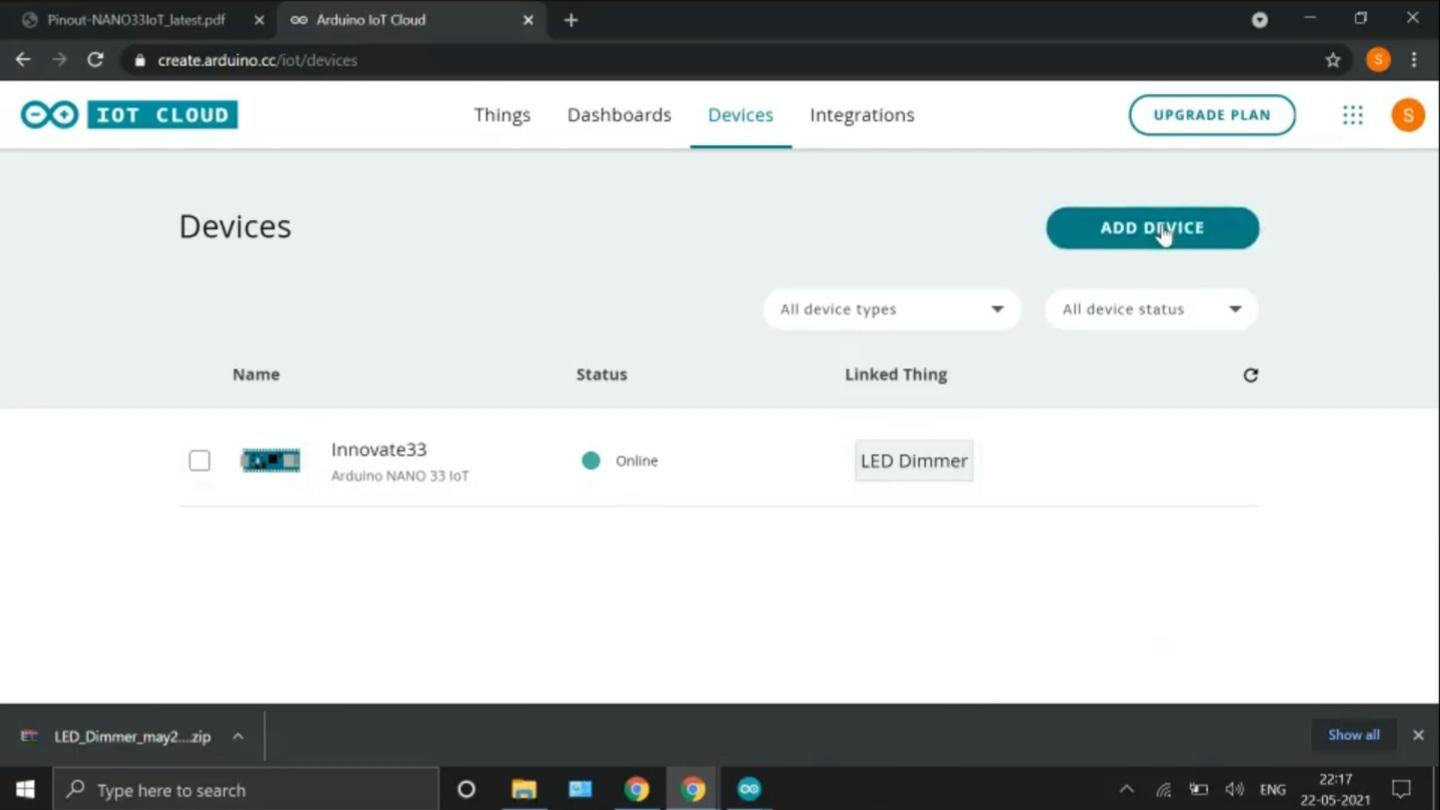Click the ADD DEVICE button
1440x810 pixels.
1152,228
